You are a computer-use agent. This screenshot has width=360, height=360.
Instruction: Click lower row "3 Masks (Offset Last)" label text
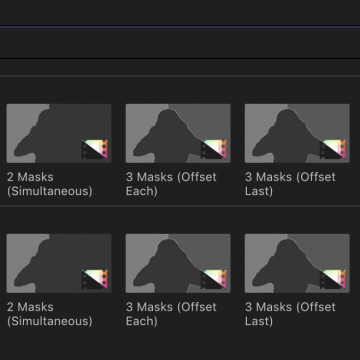[x=290, y=314]
